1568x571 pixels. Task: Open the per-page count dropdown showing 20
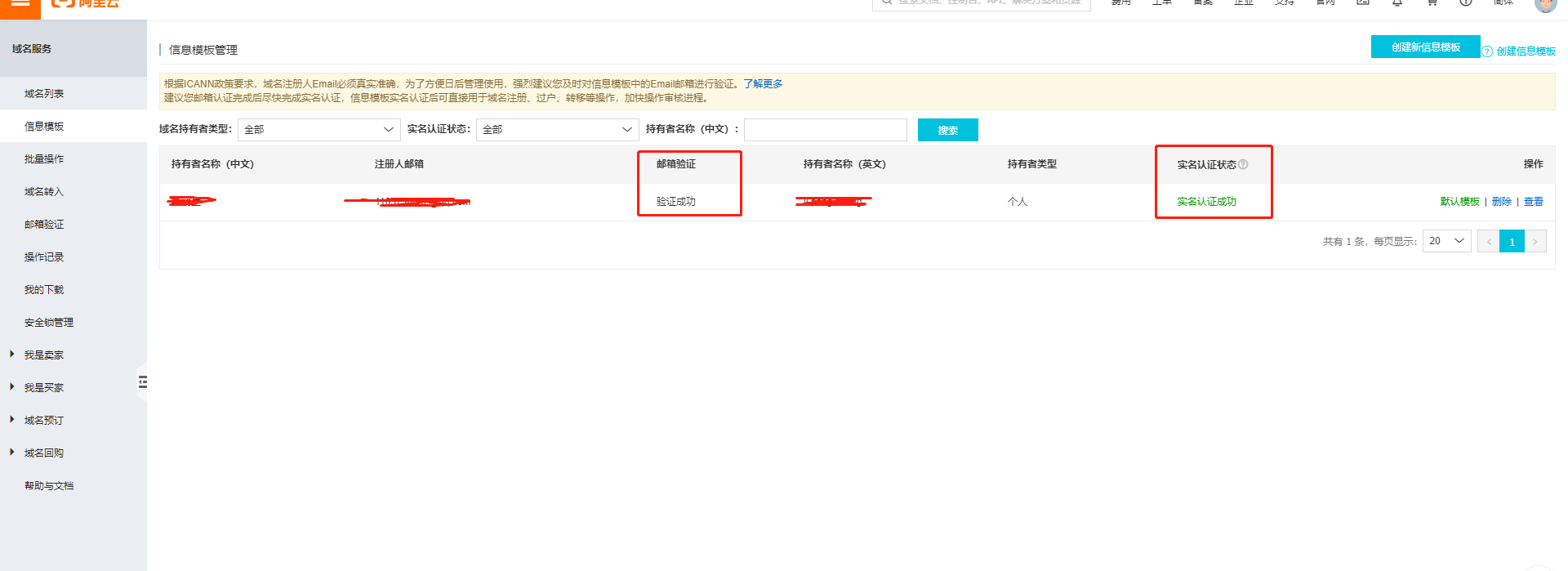(1446, 241)
